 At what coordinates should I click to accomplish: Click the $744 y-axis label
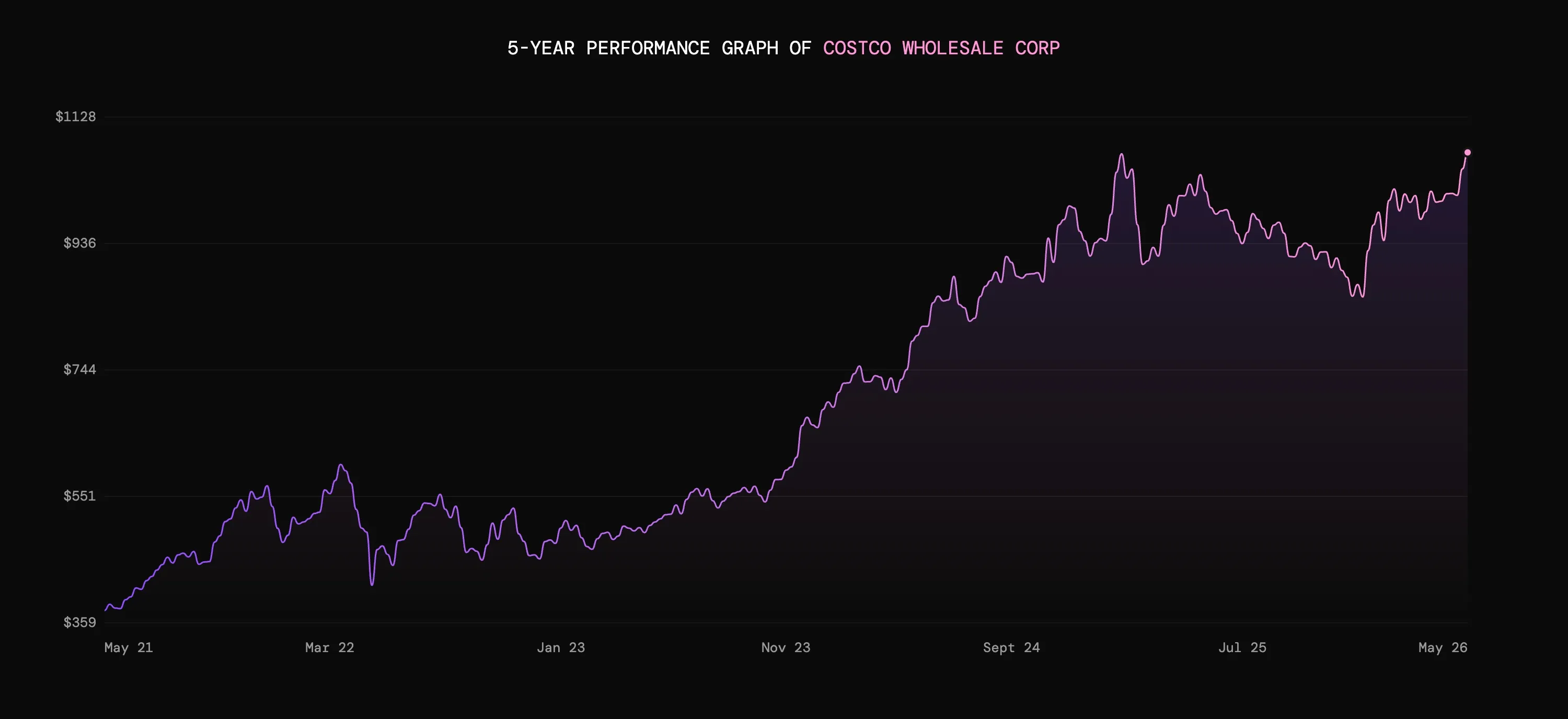click(x=80, y=369)
